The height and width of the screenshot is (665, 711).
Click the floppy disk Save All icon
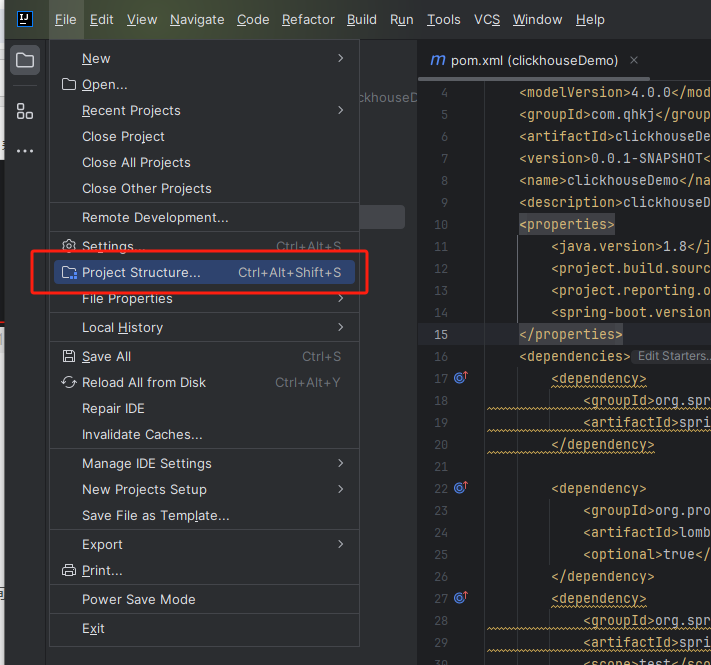(x=68, y=356)
